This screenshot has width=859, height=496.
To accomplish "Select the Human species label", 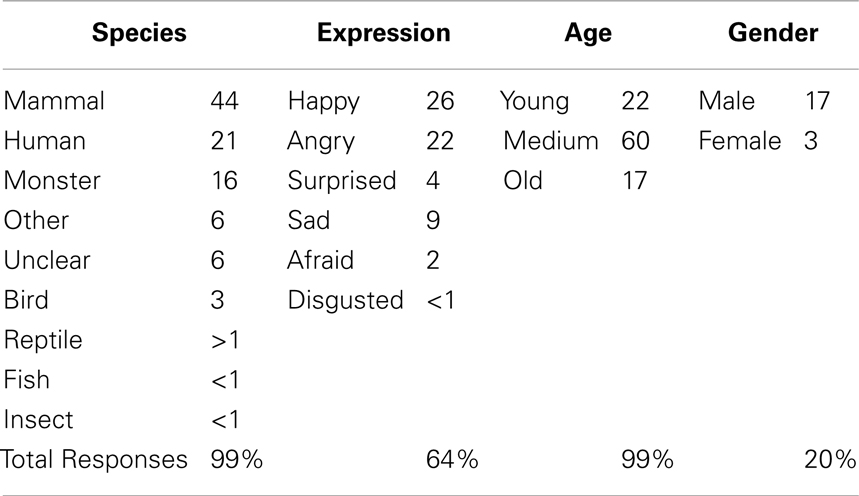I will pos(44,141).
